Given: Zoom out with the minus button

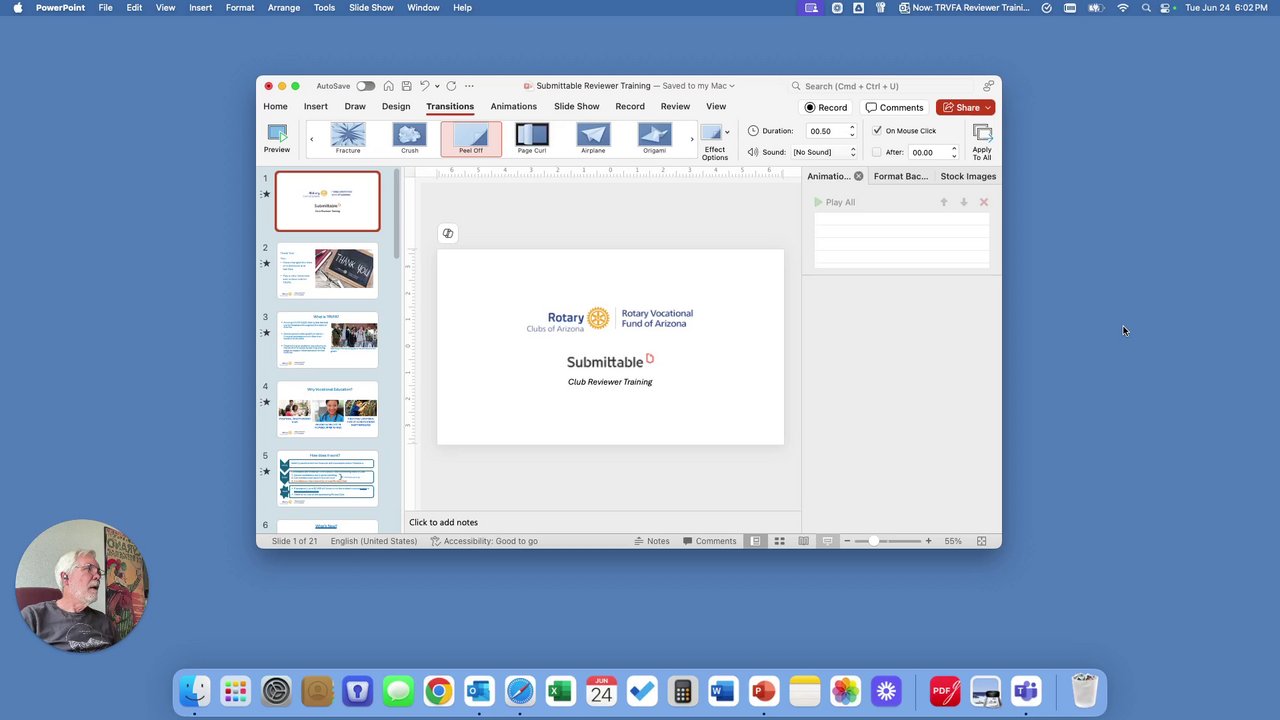Looking at the screenshot, I should click(847, 541).
